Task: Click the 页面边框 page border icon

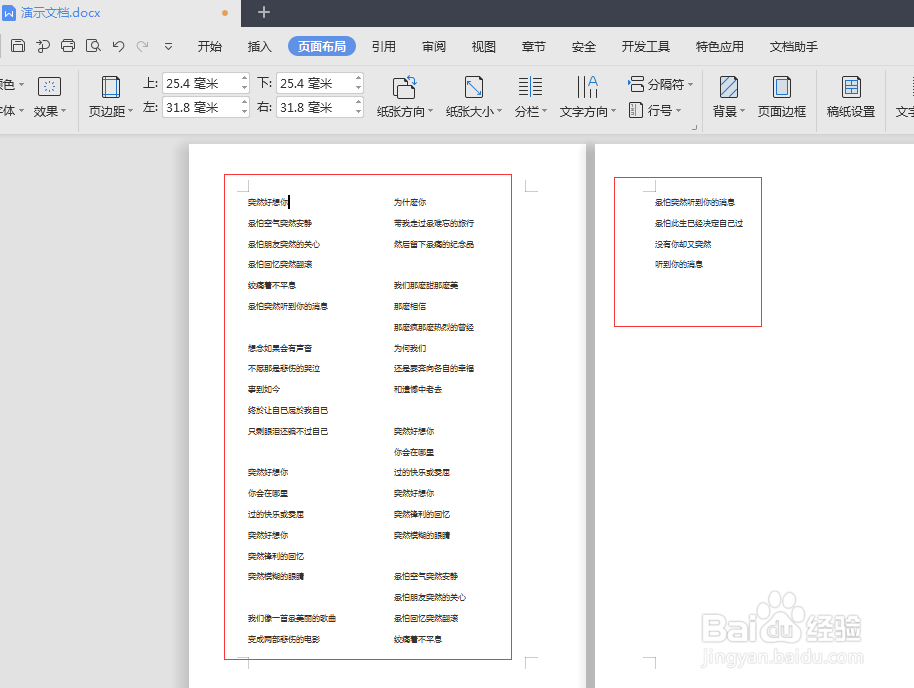Action: [782, 87]
